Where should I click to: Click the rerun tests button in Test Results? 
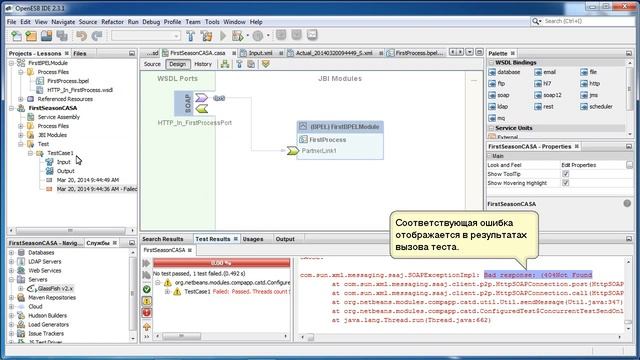point(147,263)
